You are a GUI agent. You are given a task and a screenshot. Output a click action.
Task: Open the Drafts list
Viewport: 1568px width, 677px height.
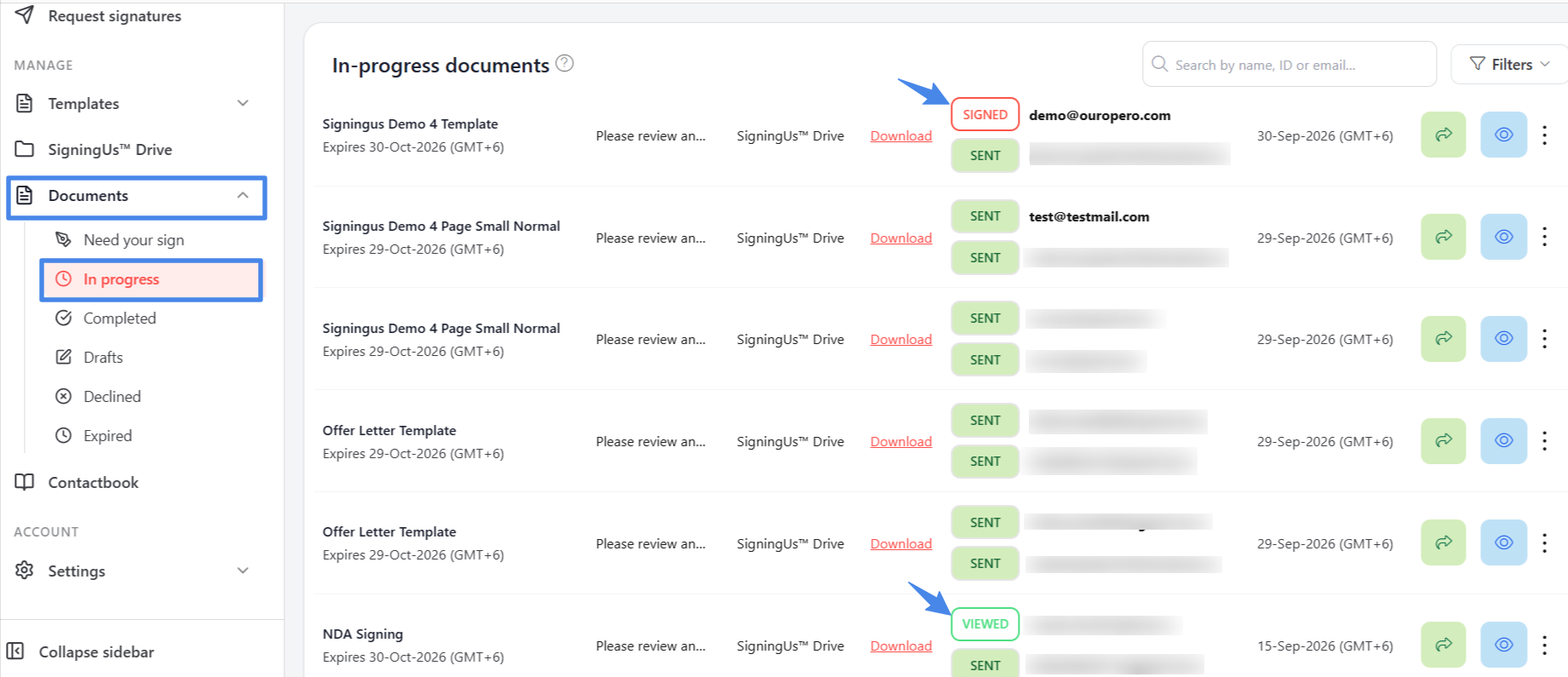tap(89, 358)
